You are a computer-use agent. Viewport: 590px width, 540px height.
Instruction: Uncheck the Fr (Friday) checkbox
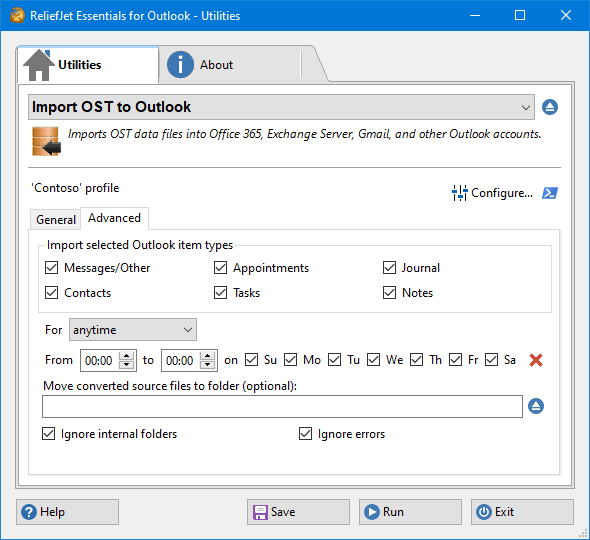click(x=455, y=360)
